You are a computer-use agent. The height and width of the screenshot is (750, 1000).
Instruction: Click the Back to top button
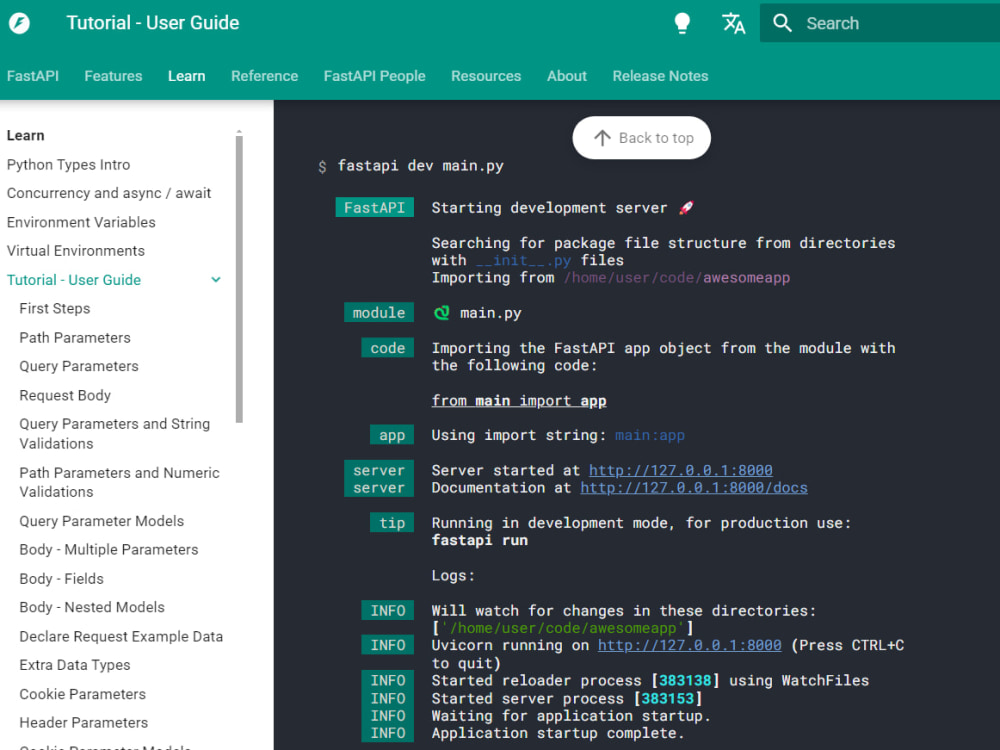coord(642,138)
